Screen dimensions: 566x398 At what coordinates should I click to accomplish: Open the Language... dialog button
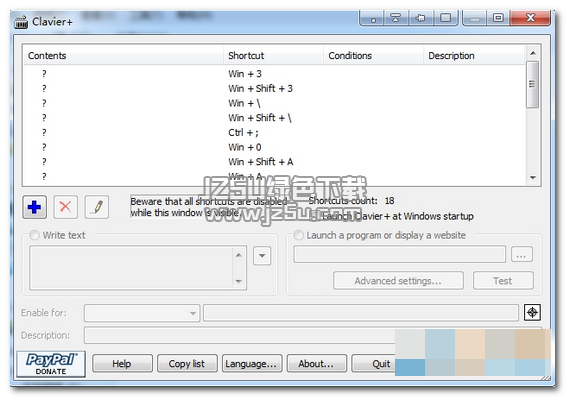click(x=252, y=363)
